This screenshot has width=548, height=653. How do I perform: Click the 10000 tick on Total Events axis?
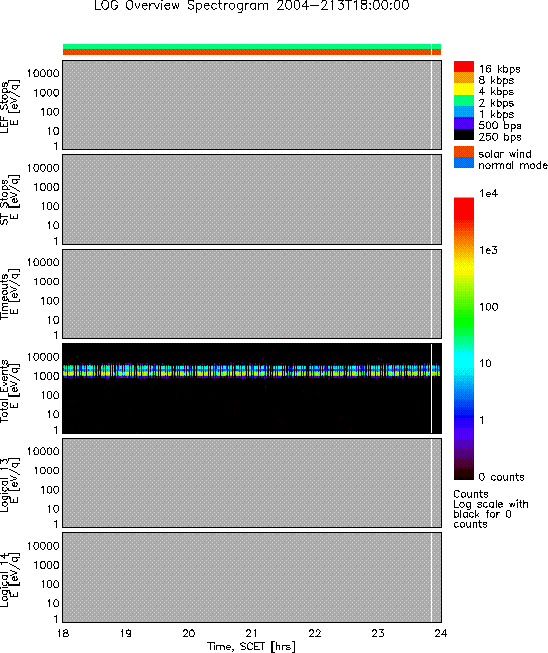pos(43,357)
